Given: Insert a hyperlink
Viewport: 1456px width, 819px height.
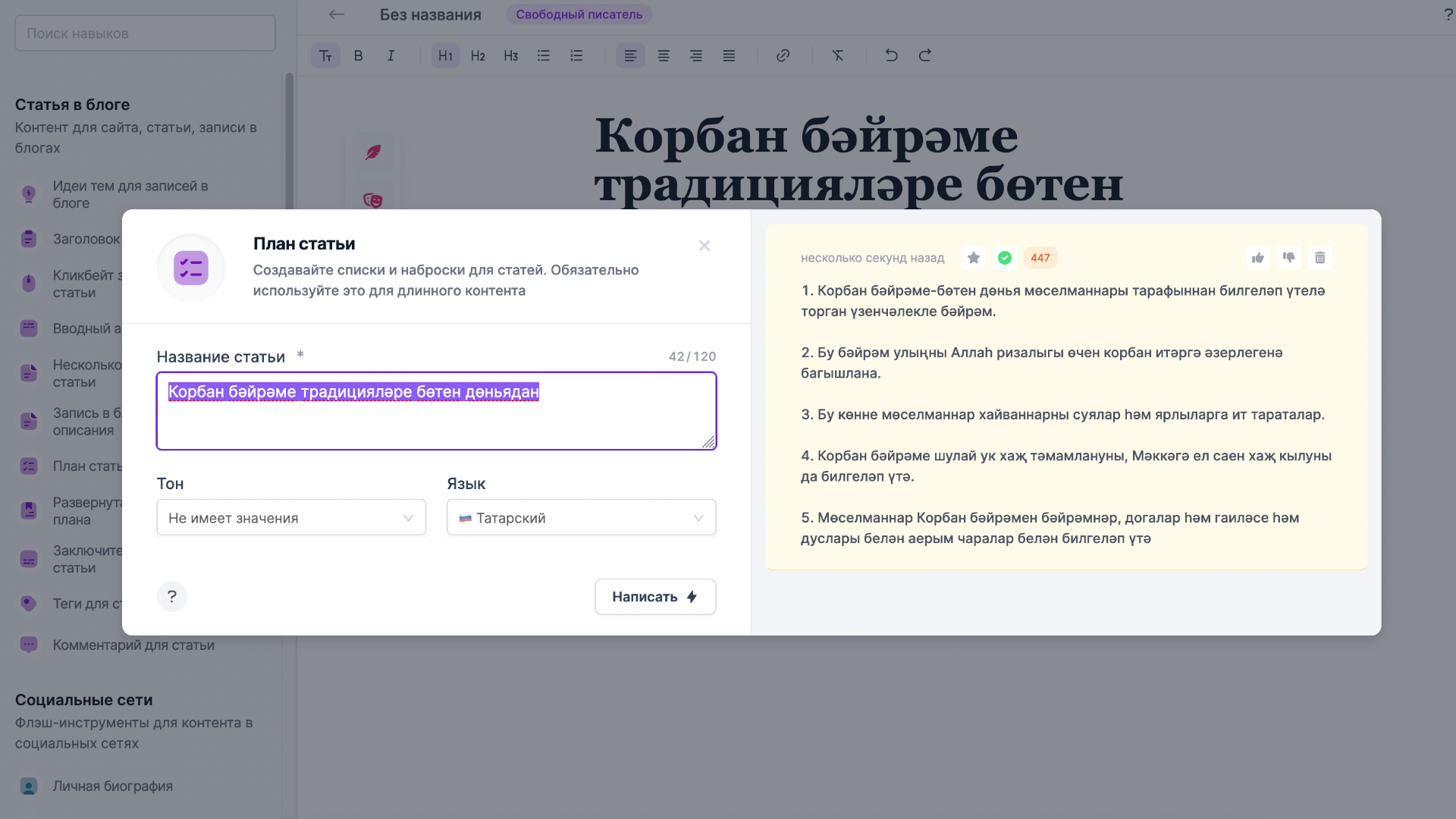Looking at the screenshot, I should click(783, 55).
